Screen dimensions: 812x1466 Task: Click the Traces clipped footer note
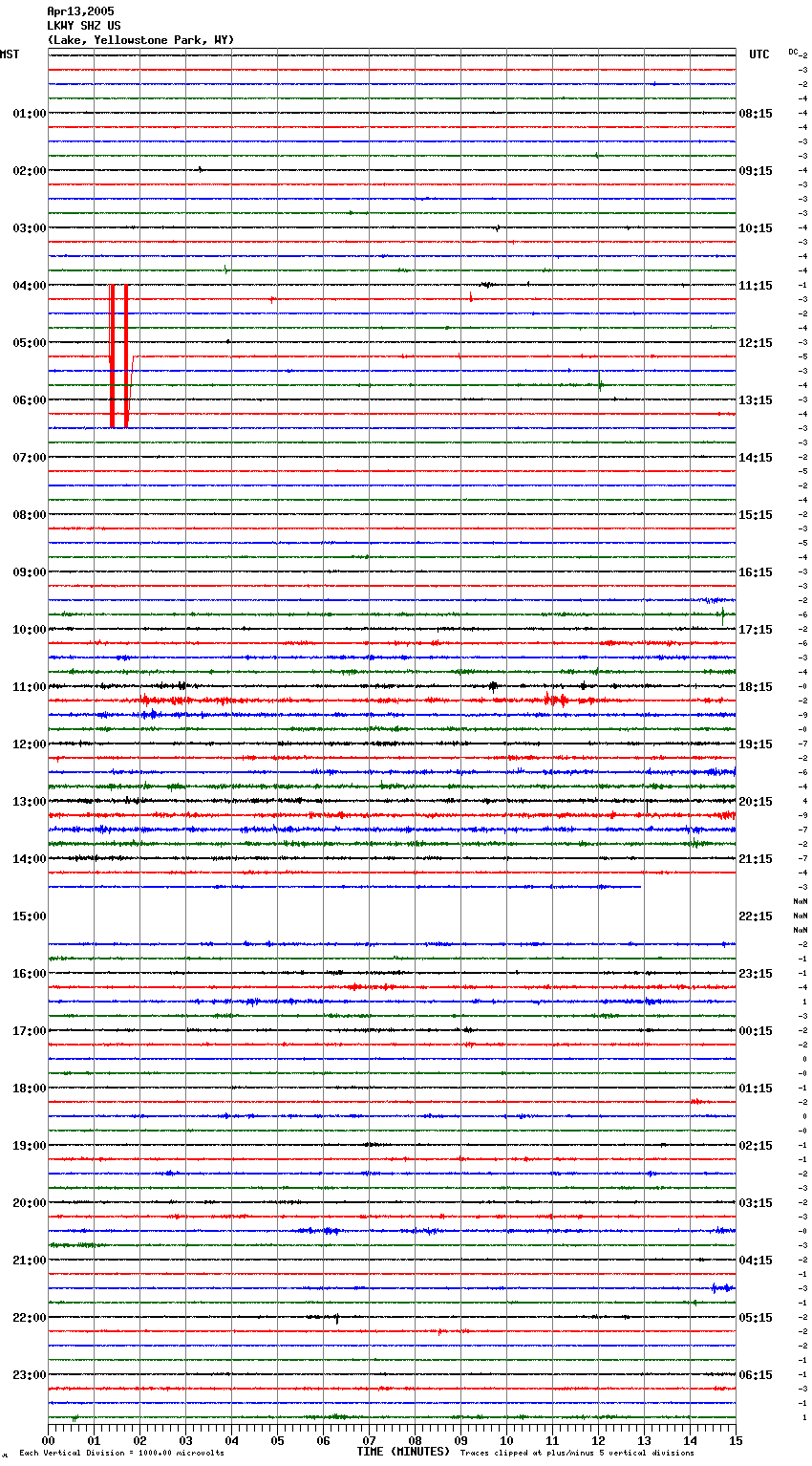pos(577,1454)
